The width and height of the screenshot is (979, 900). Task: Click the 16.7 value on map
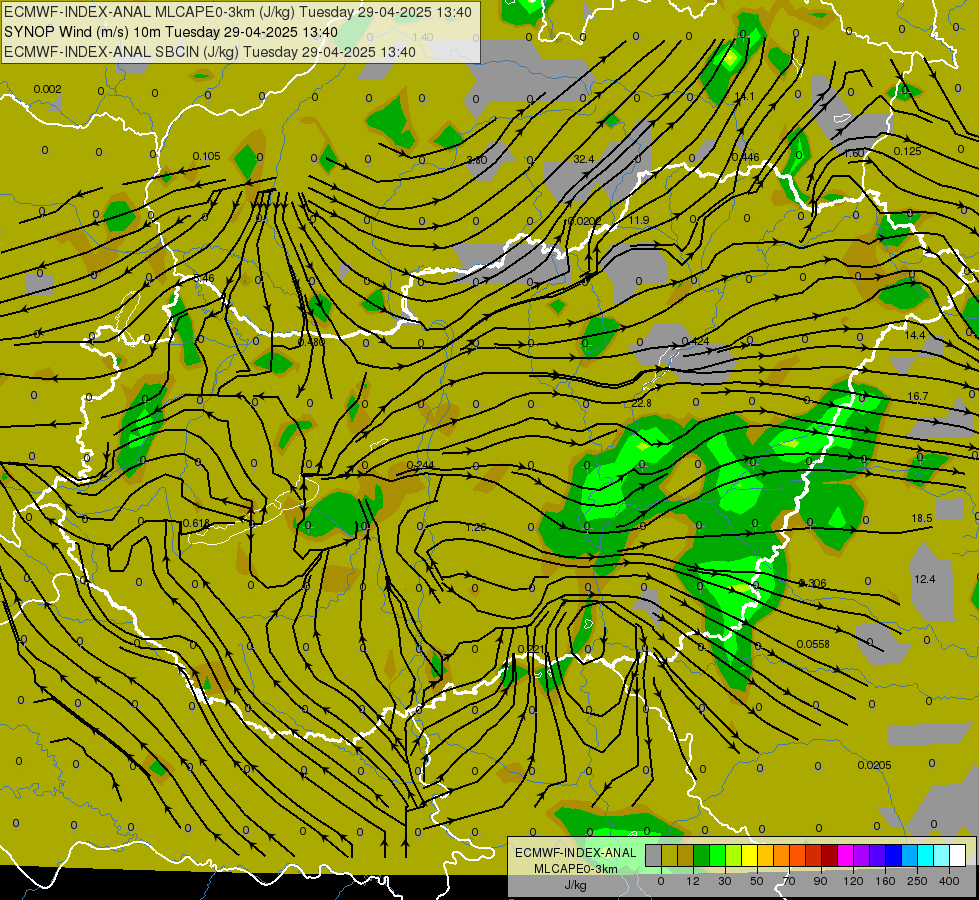(918, 396)
